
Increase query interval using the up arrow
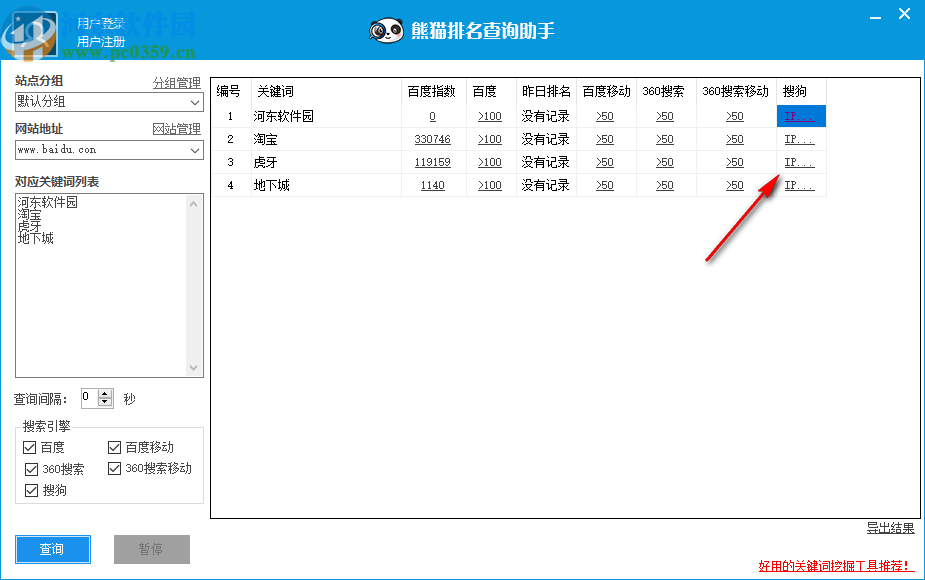(106, 393)
